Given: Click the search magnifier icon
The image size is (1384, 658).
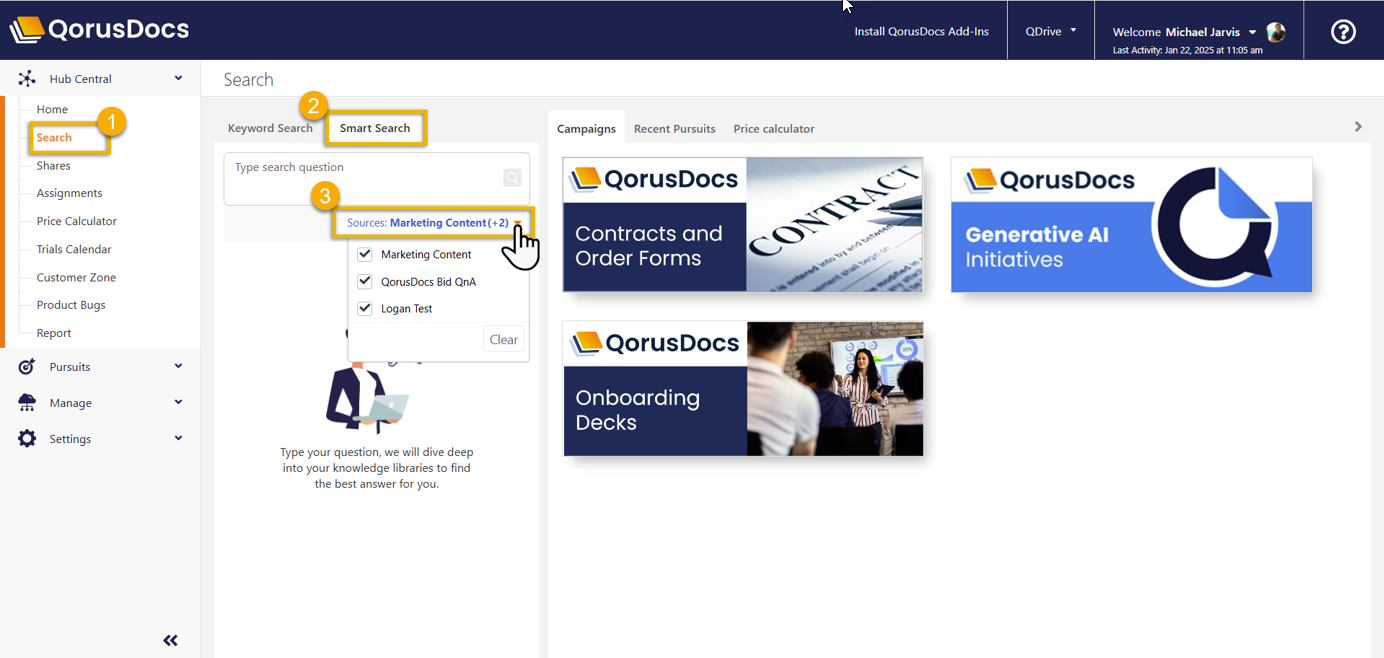Looking at the screenshot, I should coord(512,178).
